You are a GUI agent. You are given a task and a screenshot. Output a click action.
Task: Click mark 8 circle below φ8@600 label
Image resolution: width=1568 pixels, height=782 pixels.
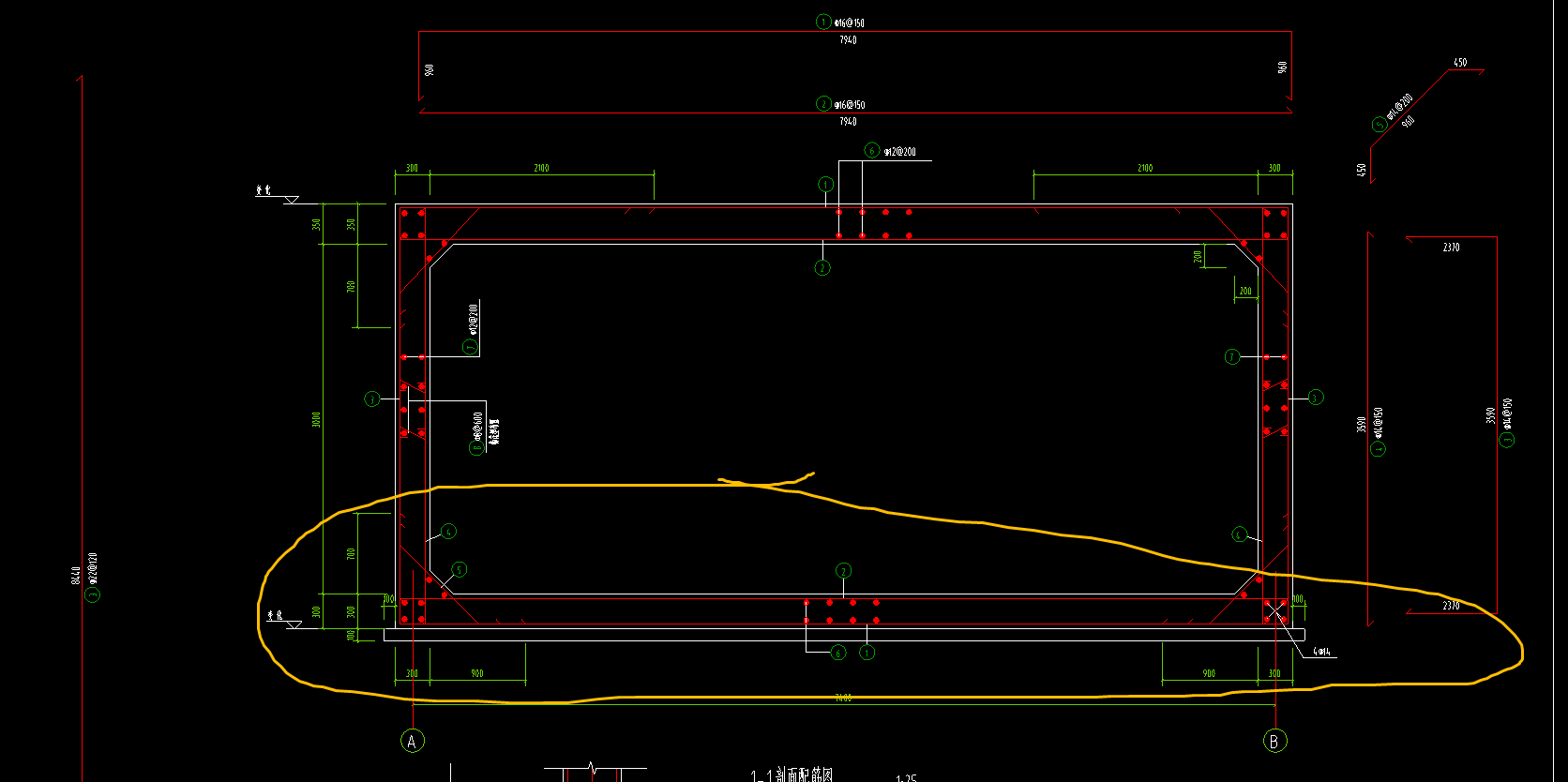coord(476,447)
